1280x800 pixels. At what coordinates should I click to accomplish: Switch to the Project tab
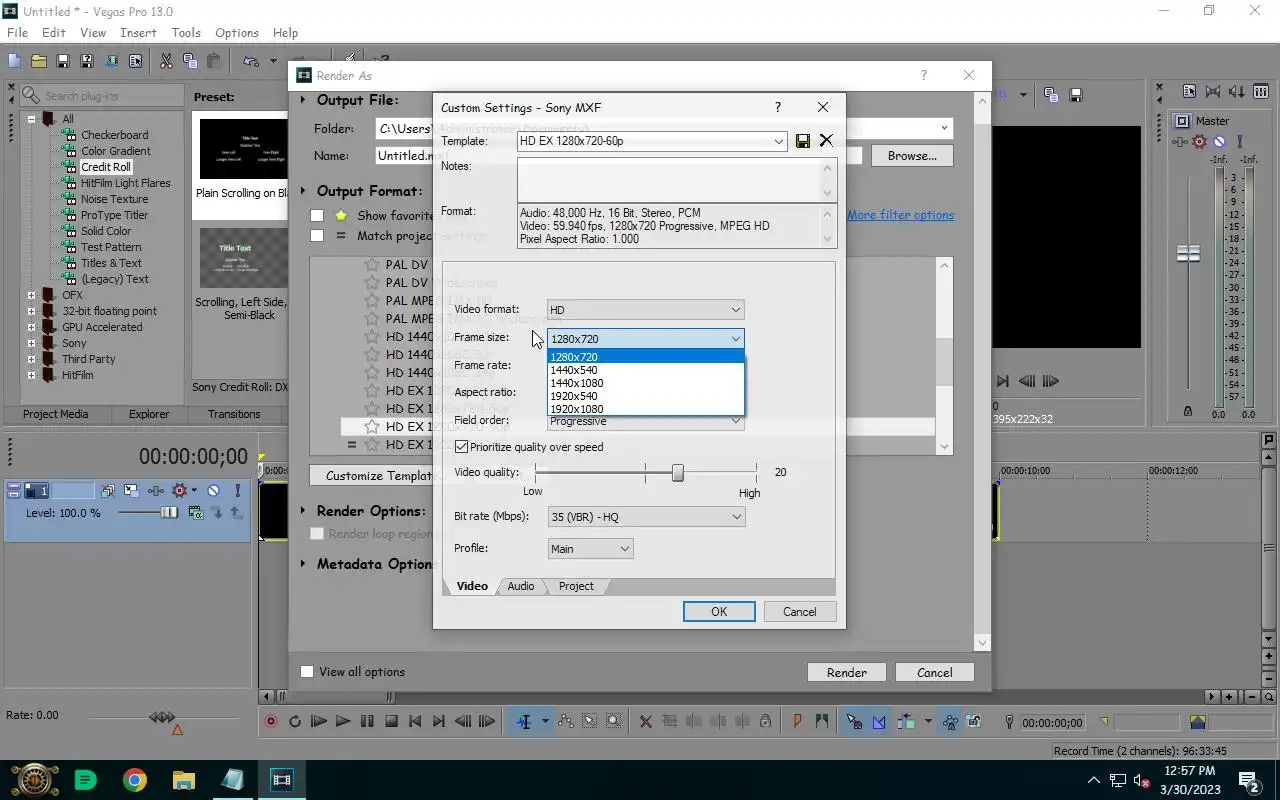576,586
